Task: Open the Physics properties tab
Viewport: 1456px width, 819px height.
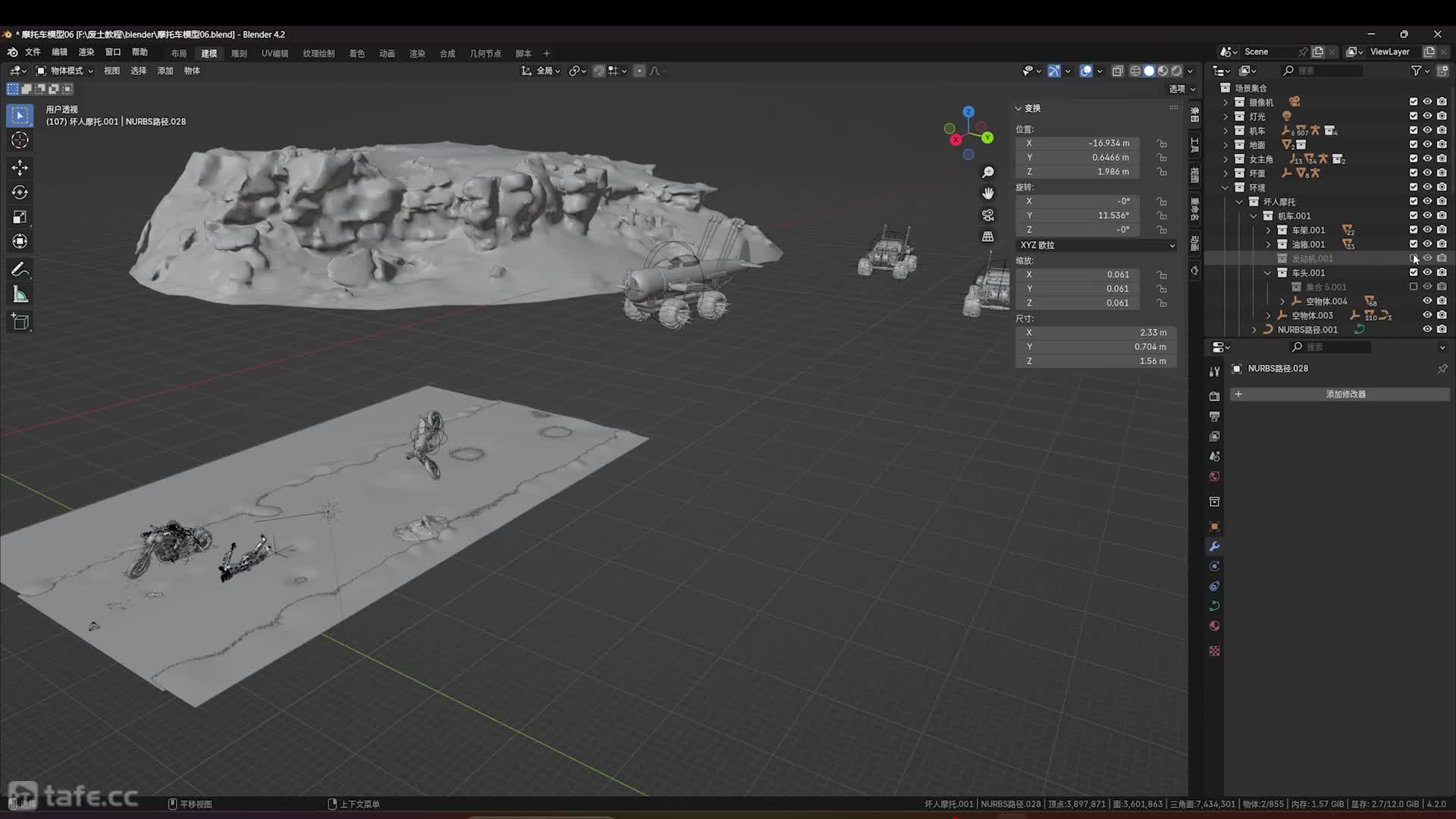Action: (x=1214, y=566)
